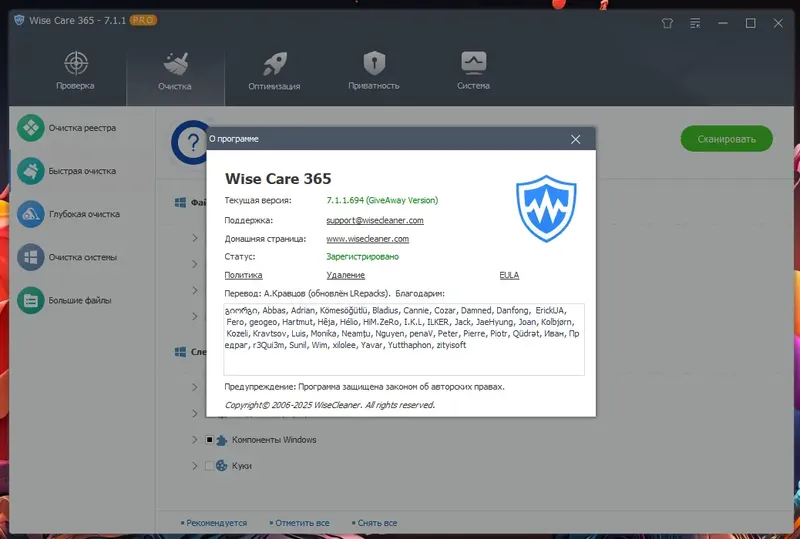Click inside the translators credits text box
The height and width of the screenshot is (539, 800).
pyautogui.click(x=404, y=339)
